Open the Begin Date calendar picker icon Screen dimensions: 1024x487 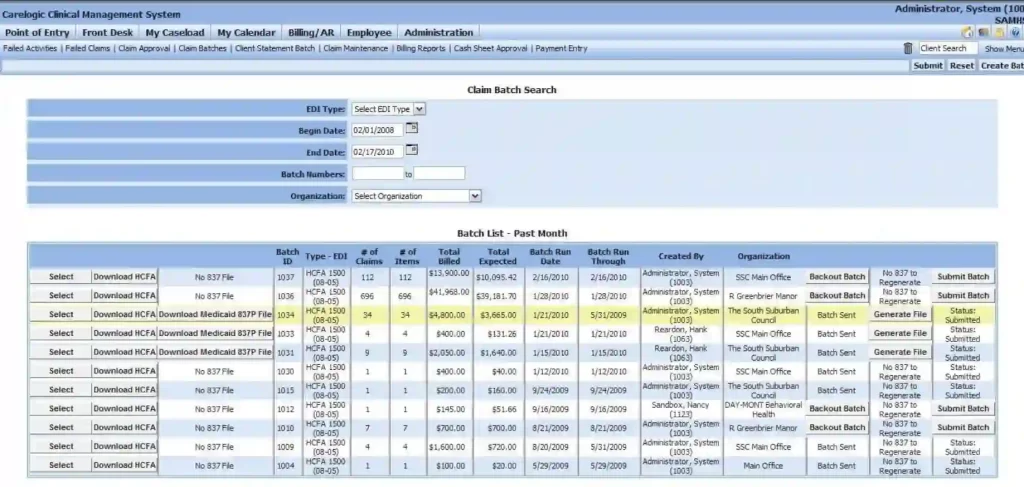pyautogui.click(x=411, y=128)
